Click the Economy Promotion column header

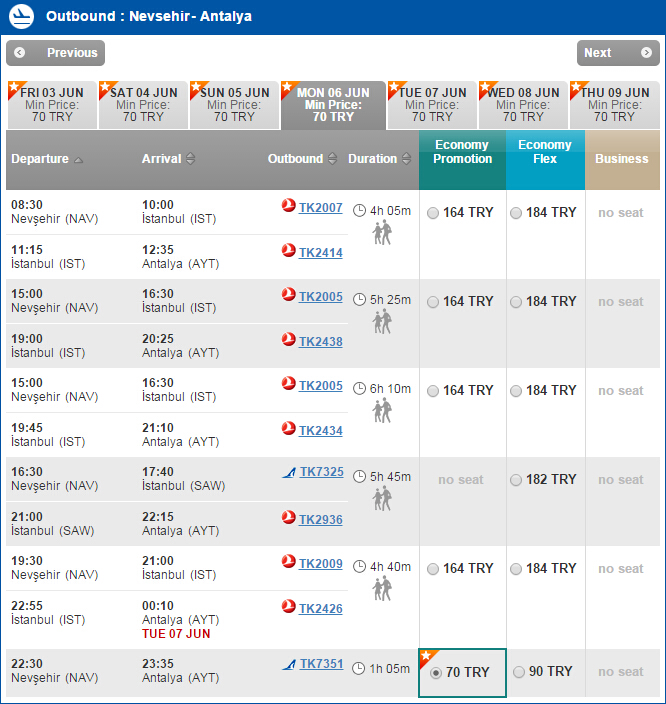(x=462, y=152)
